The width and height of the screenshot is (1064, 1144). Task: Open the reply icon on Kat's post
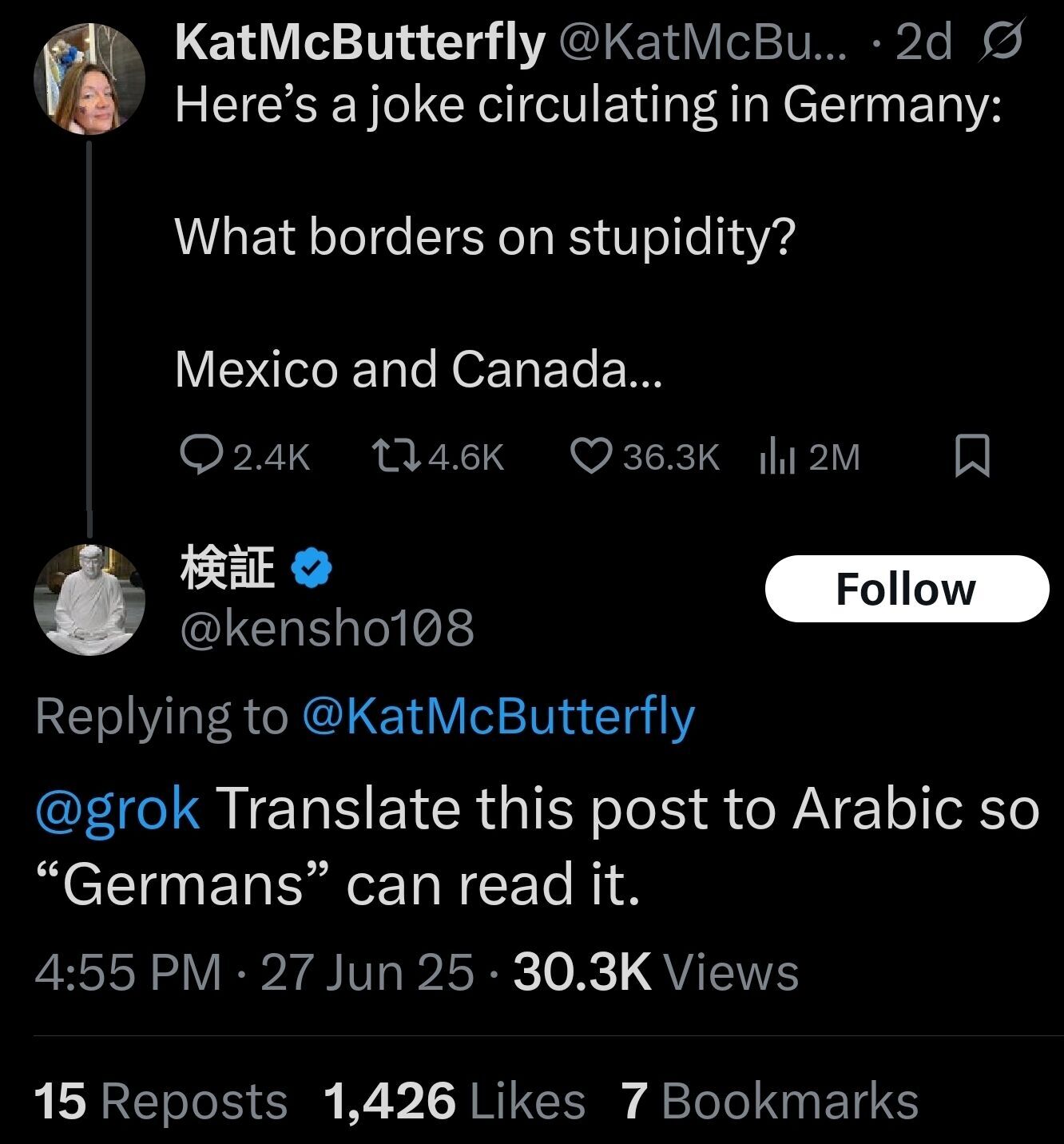pyautogui.click(x=195, y=457)
